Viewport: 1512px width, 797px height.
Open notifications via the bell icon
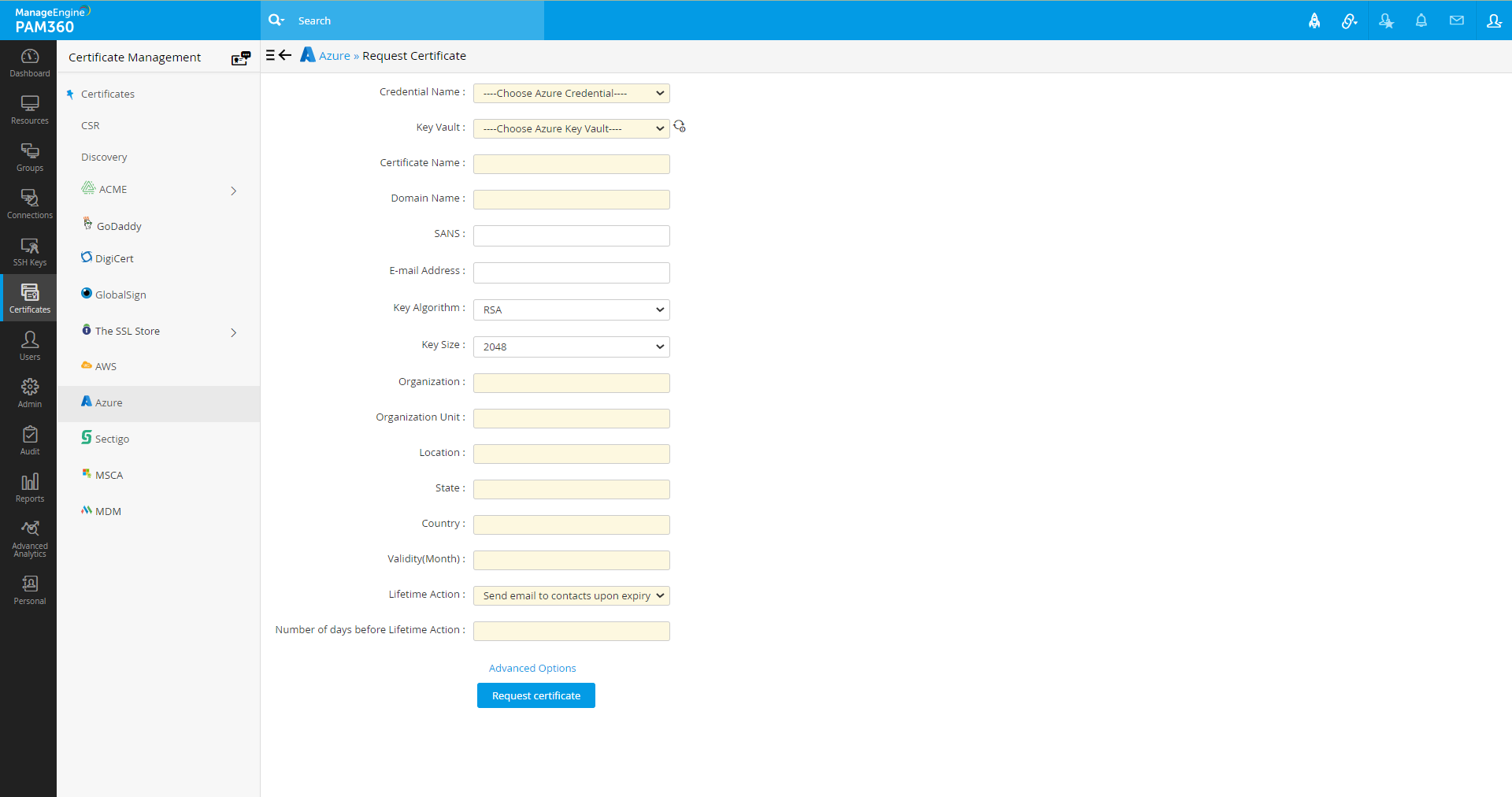point(1421,20)
